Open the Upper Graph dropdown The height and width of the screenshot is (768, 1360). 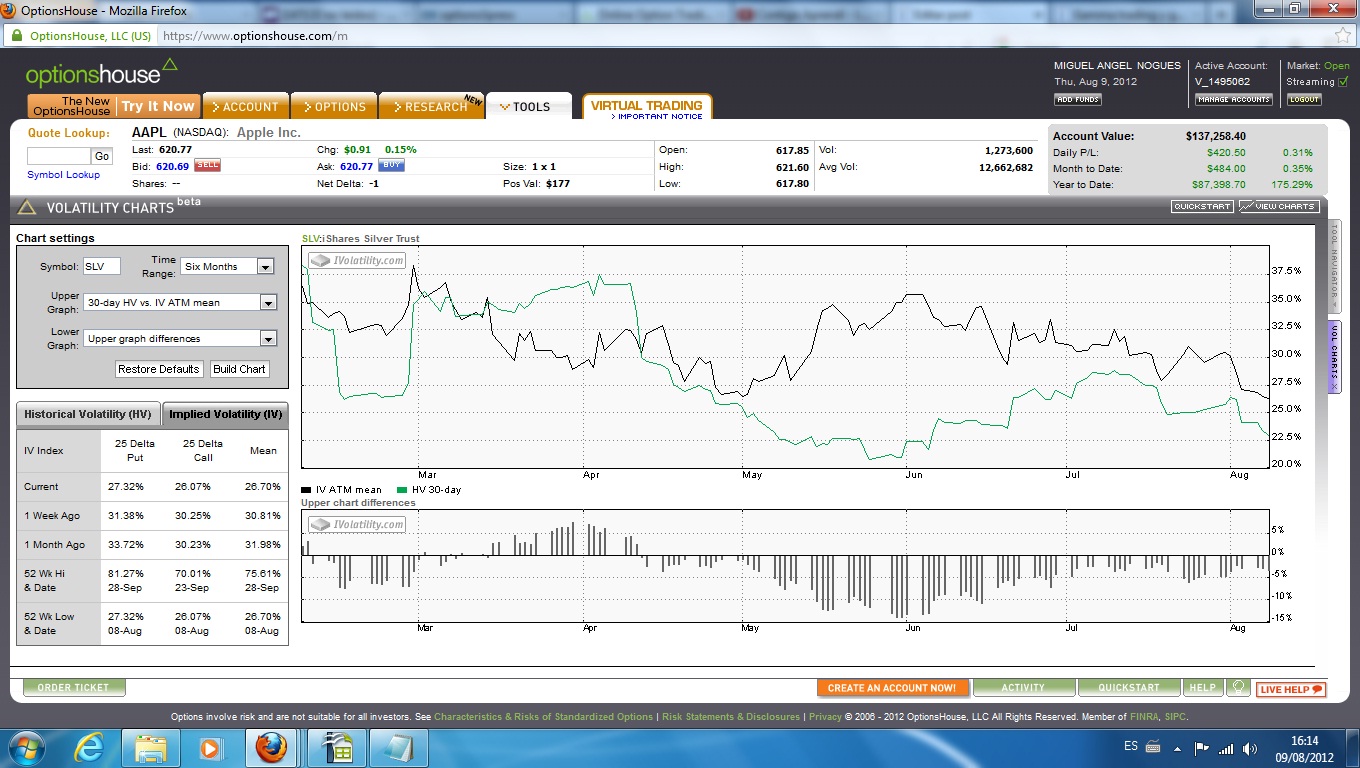tap(267, 302)
